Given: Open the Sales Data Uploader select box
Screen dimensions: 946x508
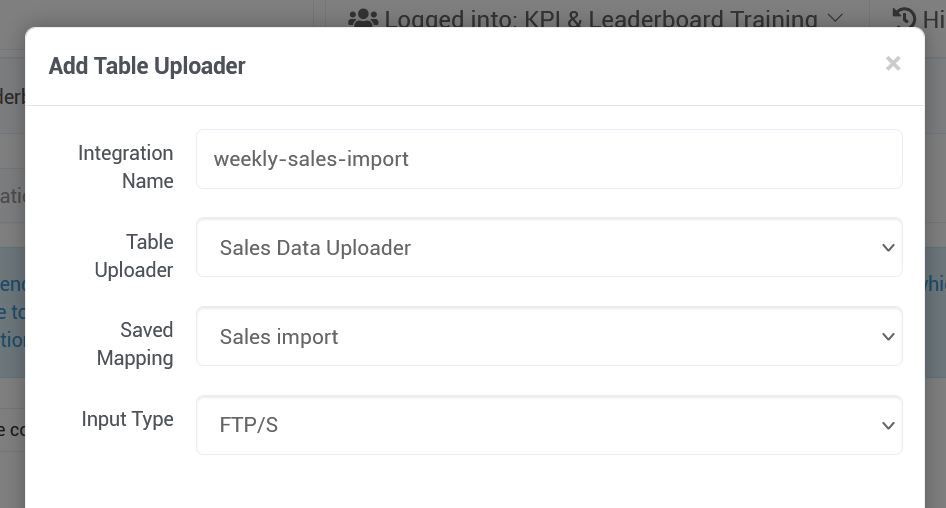Looking at the screenshot, I should click(x=549, y=248).
